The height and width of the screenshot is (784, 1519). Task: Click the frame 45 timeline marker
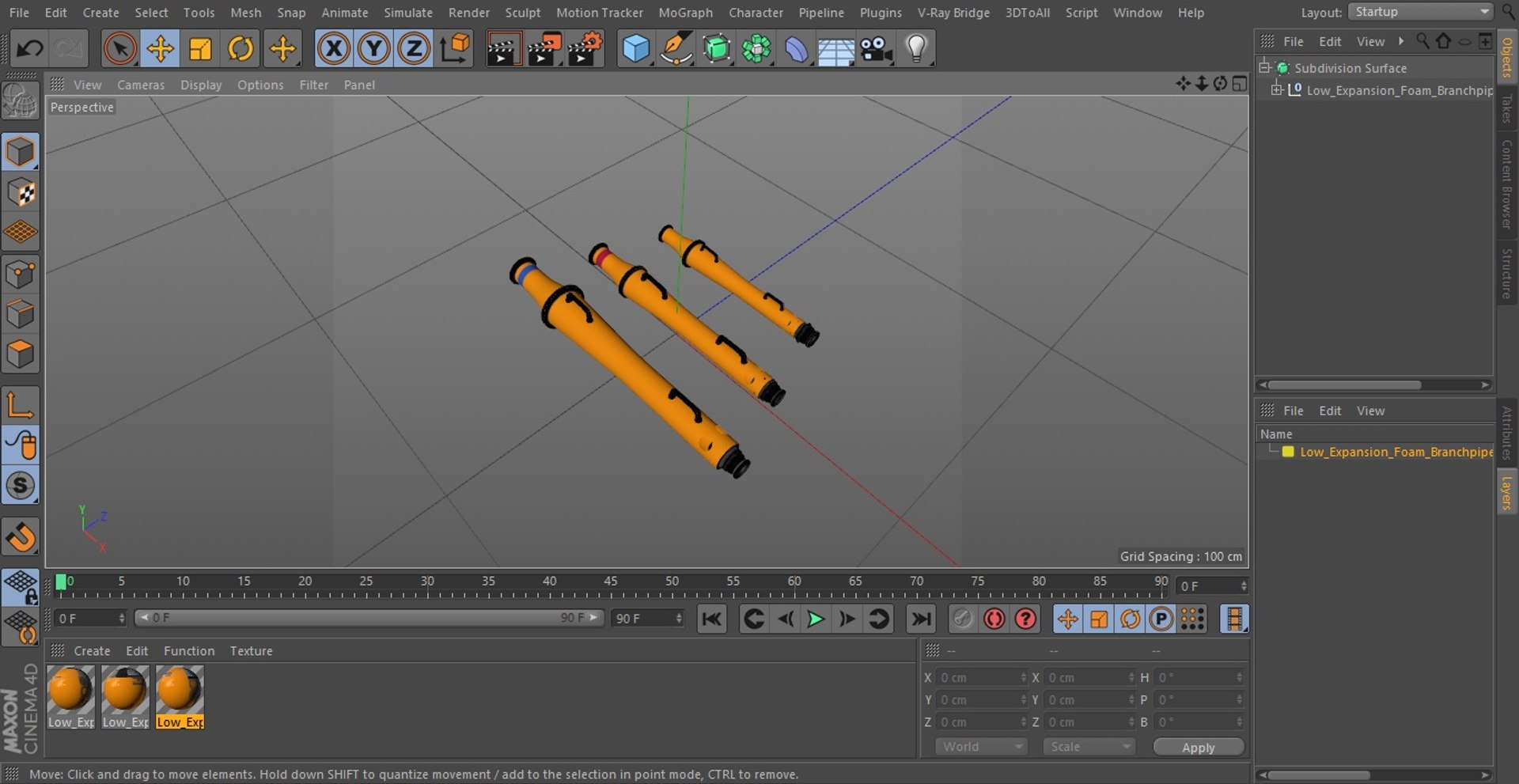tap(610, 581)
